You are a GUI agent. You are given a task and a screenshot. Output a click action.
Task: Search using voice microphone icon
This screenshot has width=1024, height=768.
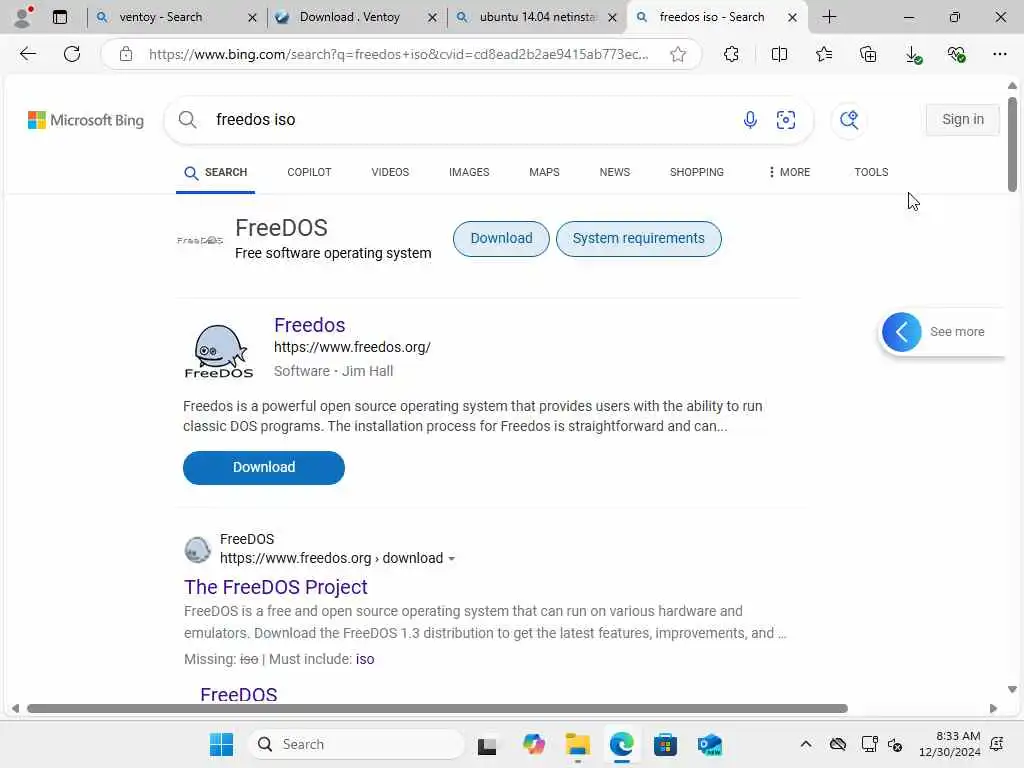(750, 120)
